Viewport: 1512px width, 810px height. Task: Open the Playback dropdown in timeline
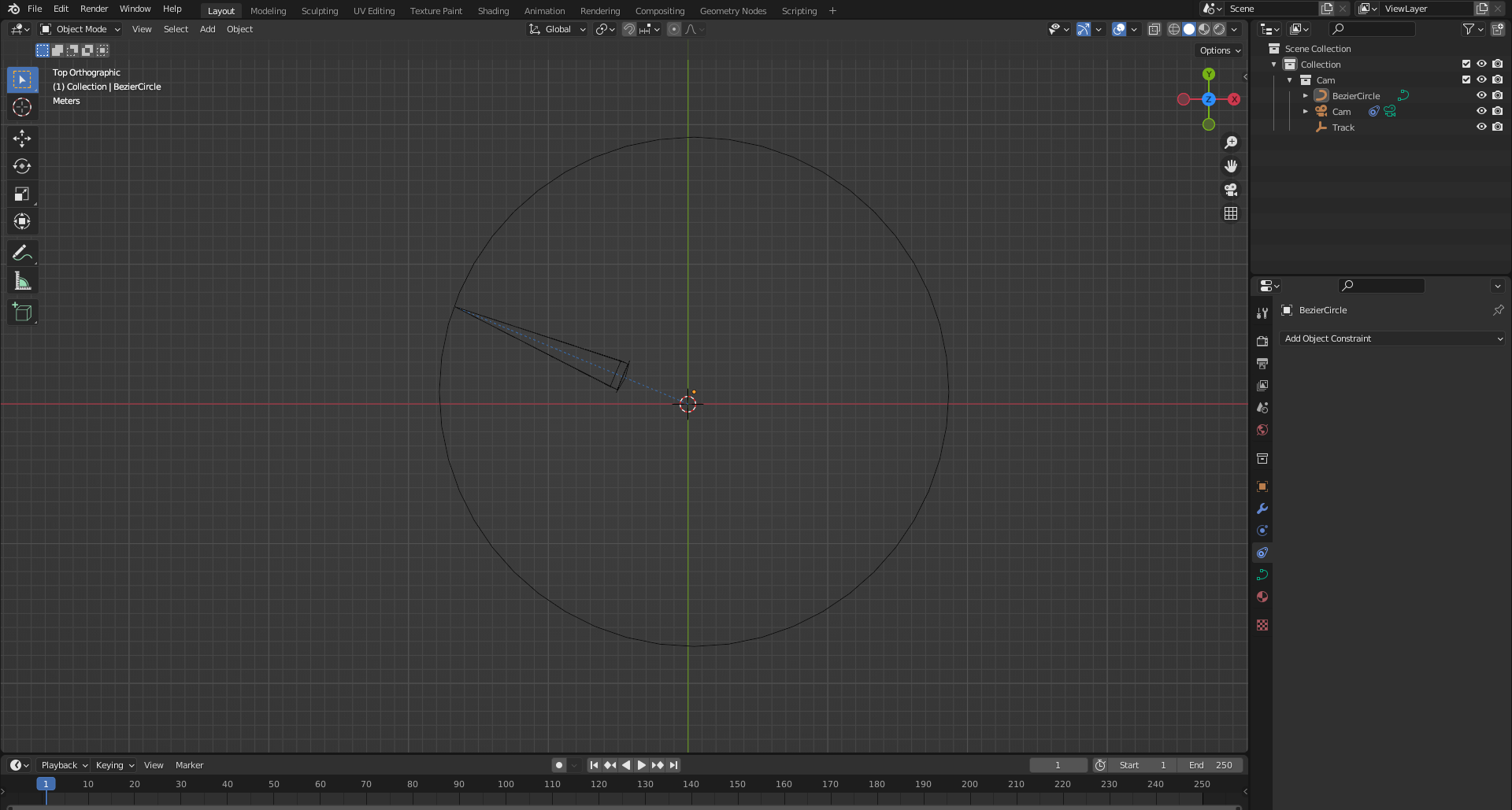64,765
